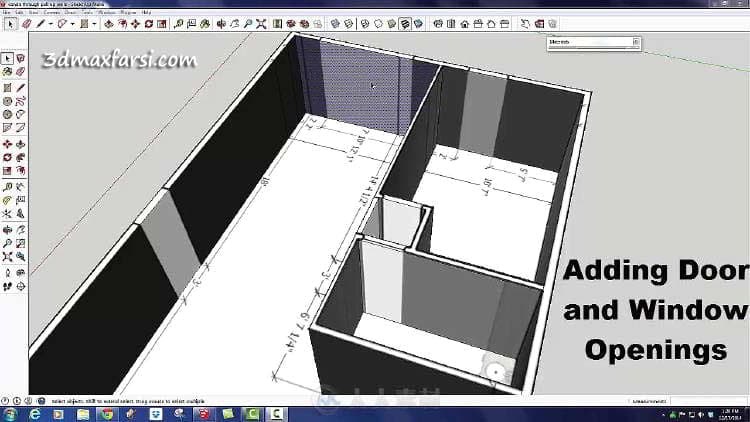The height and width of the screenshot is (422, 750).
Task: Select Paint Bucket in left tool set
Action: pos(7,72)
